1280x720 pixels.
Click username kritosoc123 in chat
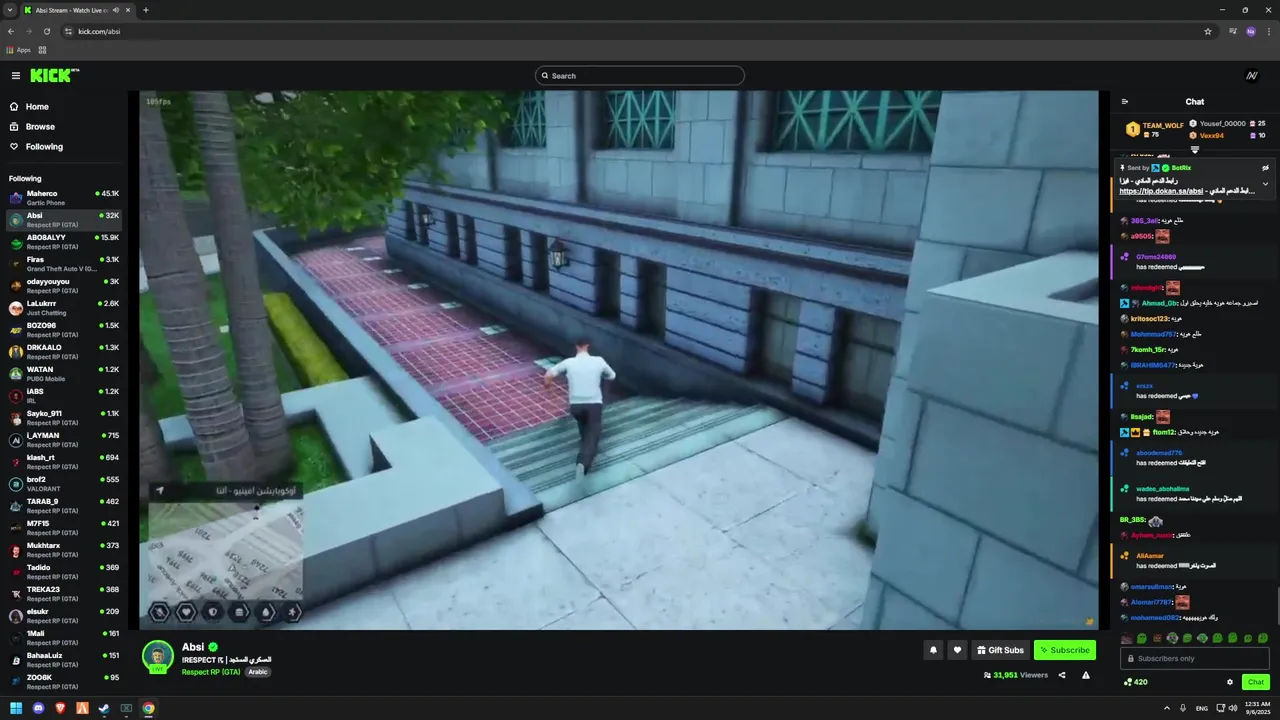pyautogui.click(x=1151, y=319)
